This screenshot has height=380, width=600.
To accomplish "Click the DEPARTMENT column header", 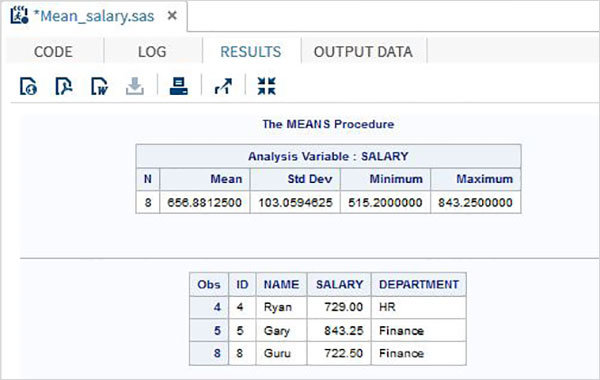I will pyautogui.click(x=419, y=284).
